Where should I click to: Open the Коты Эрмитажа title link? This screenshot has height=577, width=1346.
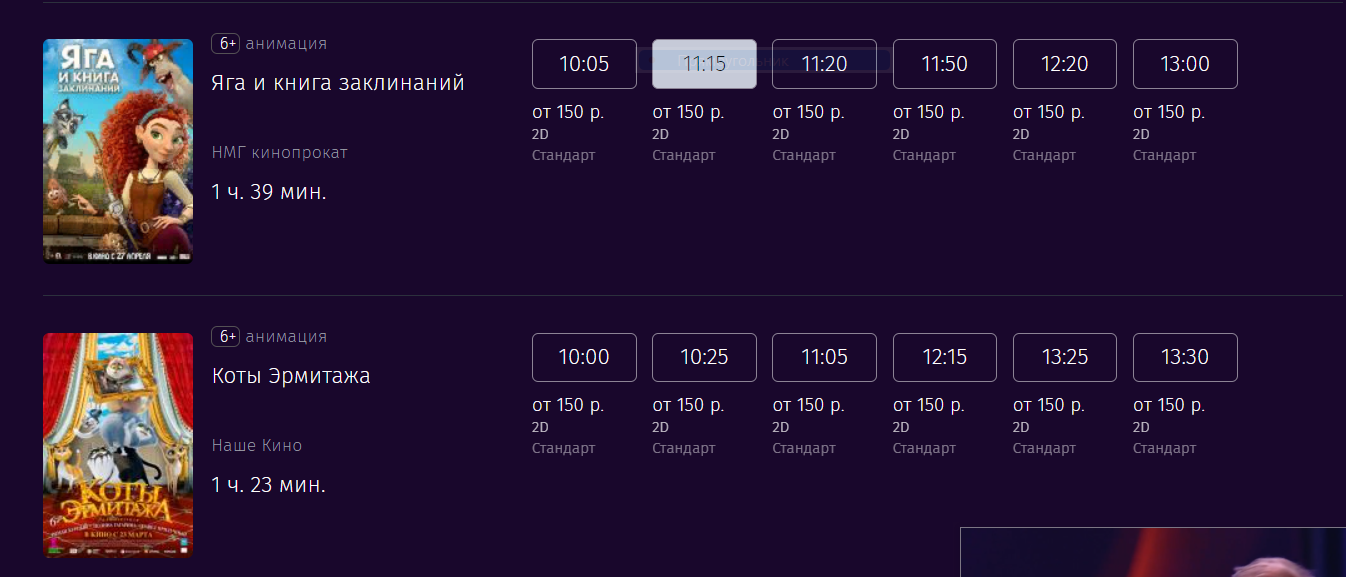click(291, 376)
